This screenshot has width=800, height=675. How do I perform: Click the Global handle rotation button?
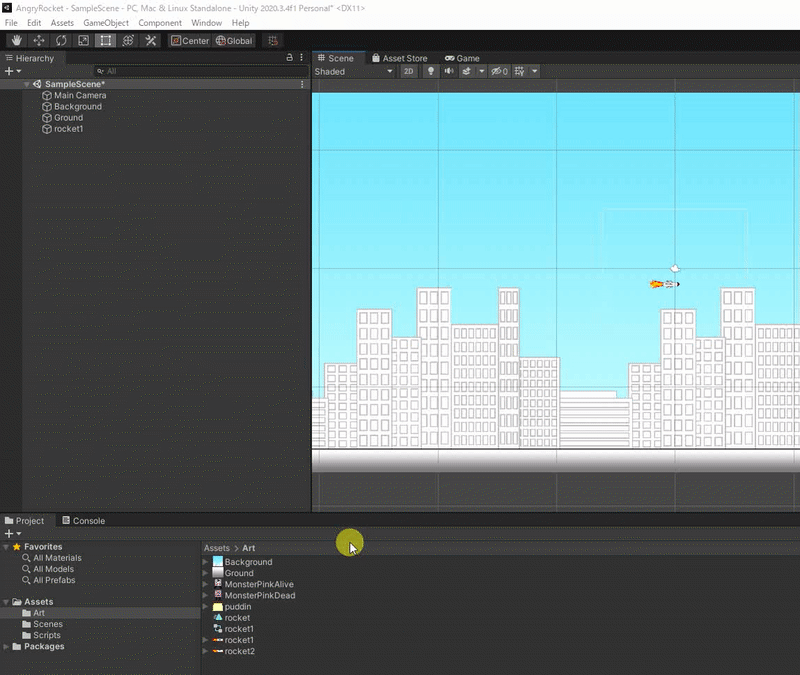(234, 41)
